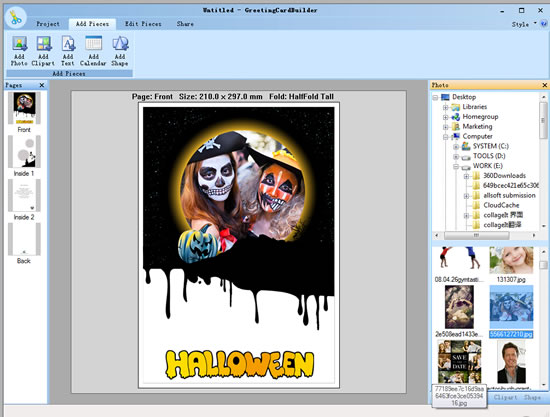
Task: Click the Add Clipart icon
Action: point(43,51)
